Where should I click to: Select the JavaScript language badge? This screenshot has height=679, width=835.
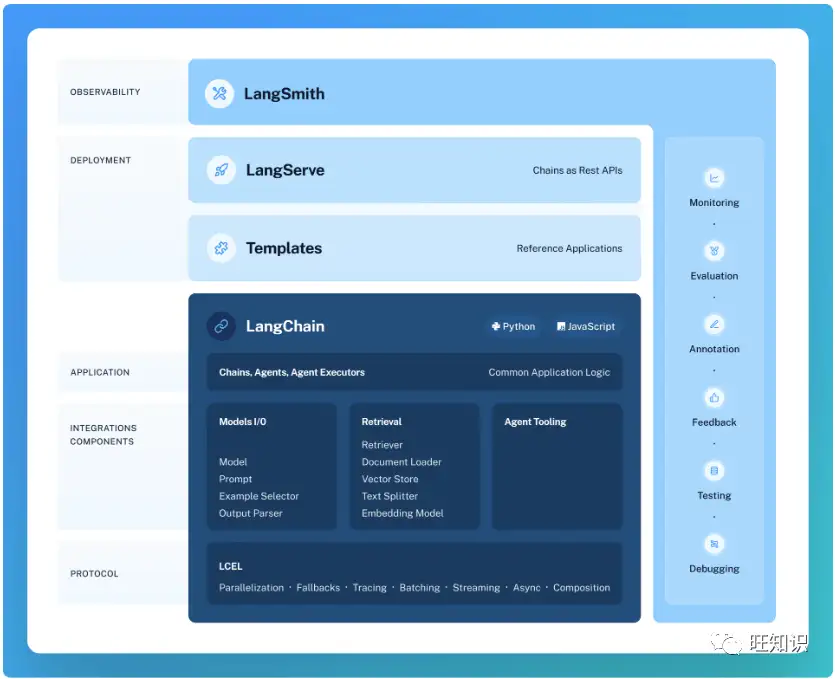pyautogui.click(x=586, y=326)
